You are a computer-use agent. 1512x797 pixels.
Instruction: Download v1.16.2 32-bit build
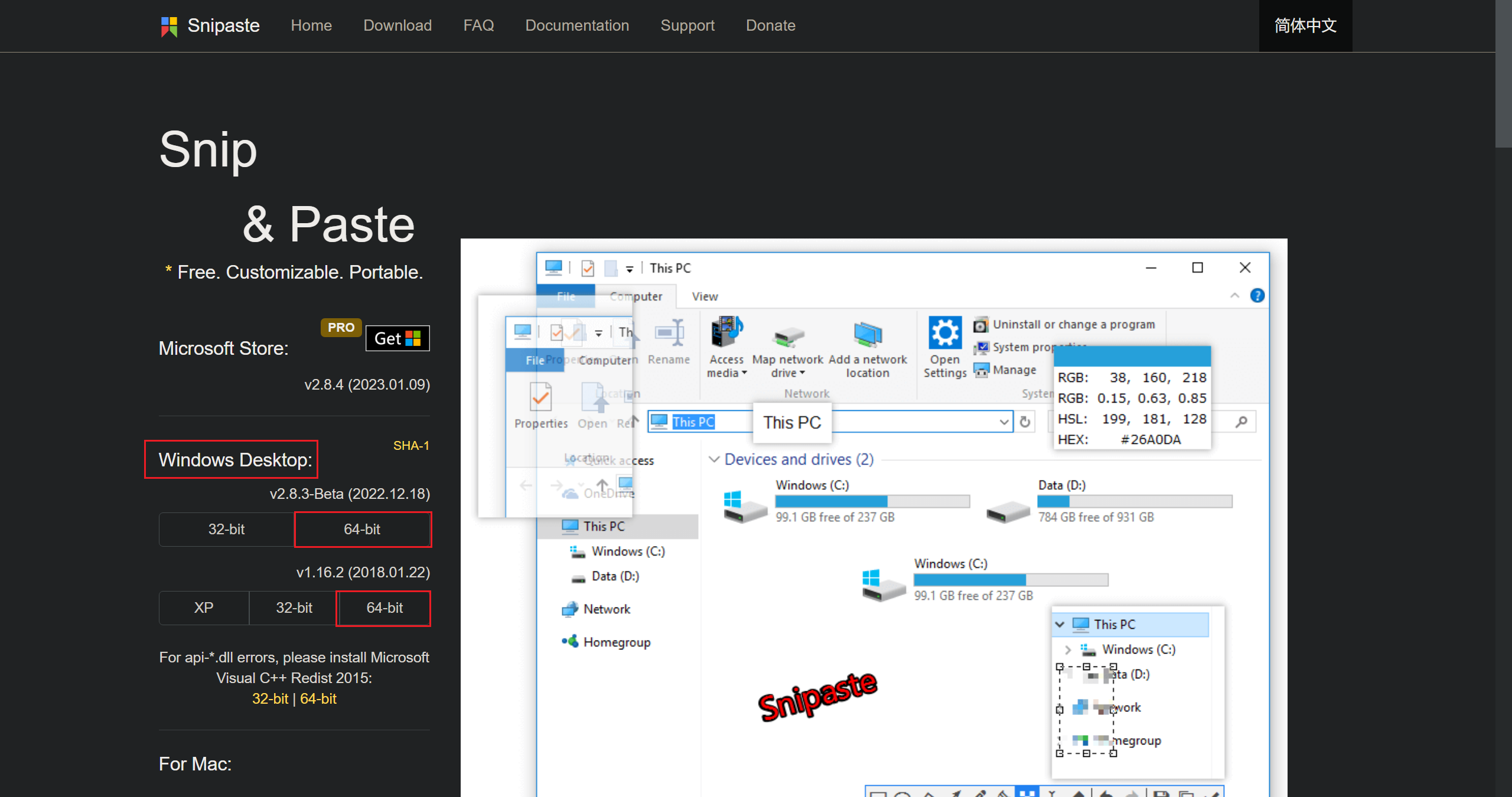click(294, 607)
